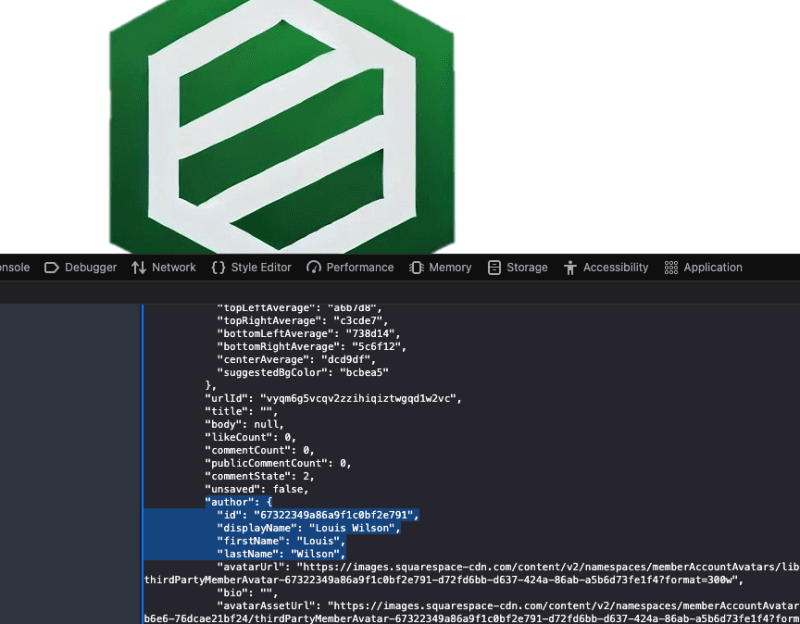Switch to the Console tab
This screenshot has height=624, width=800.
[x=14, y=267]
